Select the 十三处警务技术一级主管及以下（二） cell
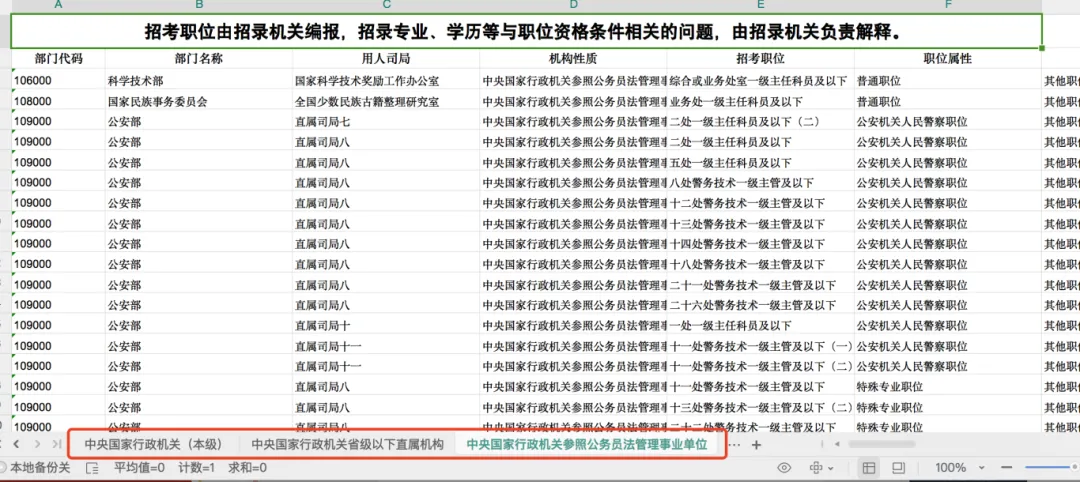This screenshot has width=1080, height=482. (x=760, y=407)
